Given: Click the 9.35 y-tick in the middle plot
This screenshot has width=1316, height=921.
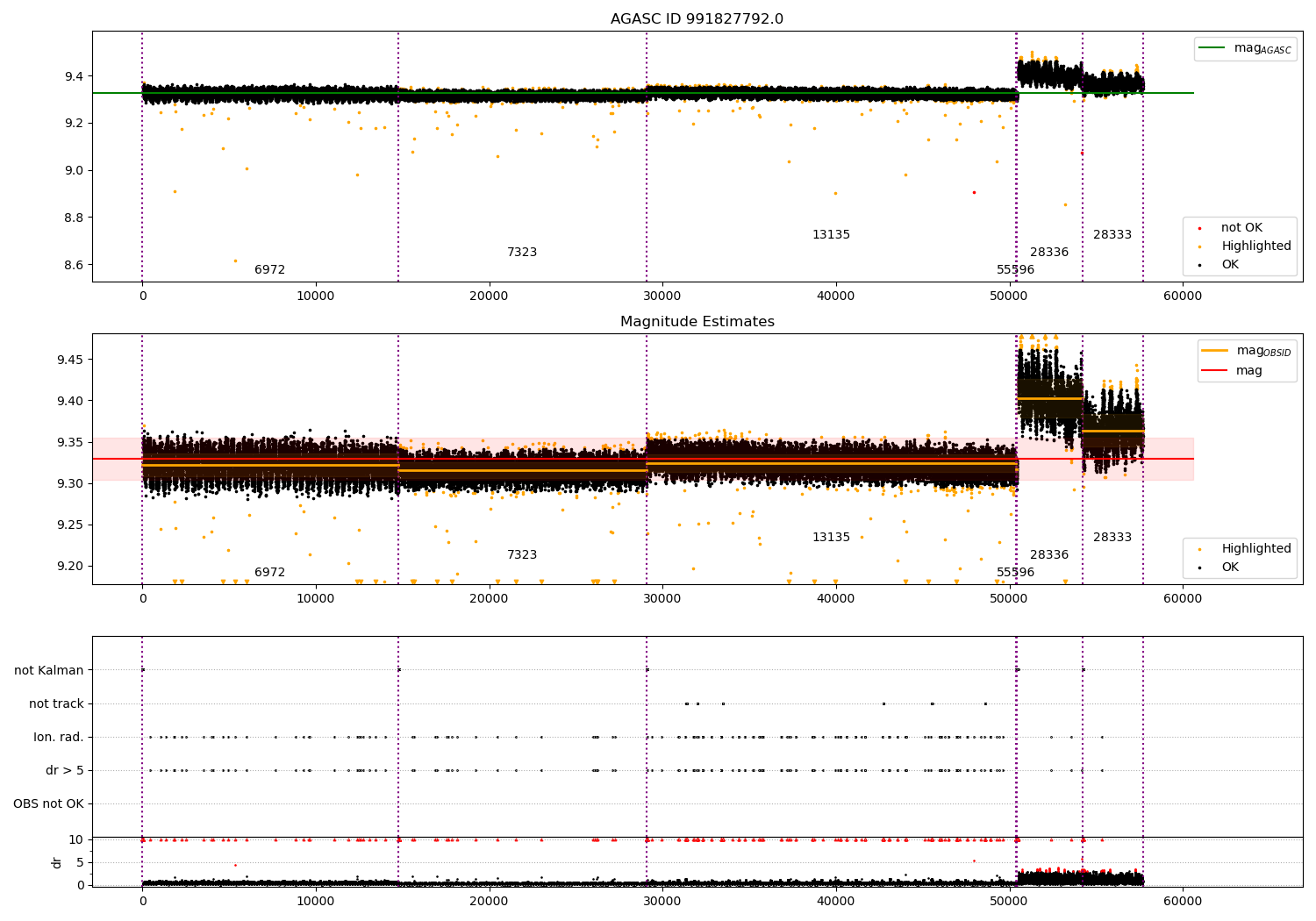Looking at the screenshot, I should point(71,443).
